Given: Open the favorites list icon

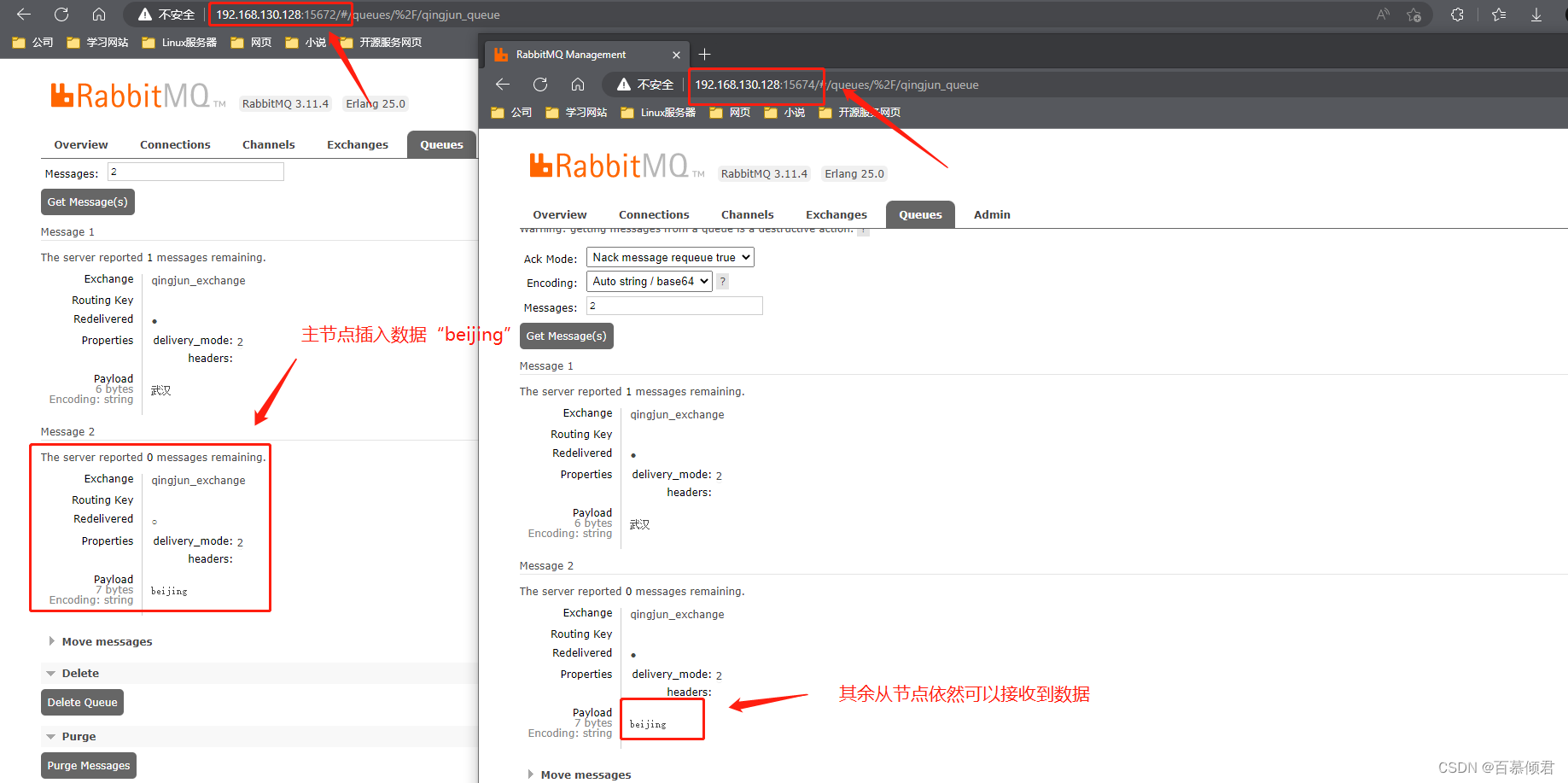Looking at the screenshot, I should tap(1499, 15).
